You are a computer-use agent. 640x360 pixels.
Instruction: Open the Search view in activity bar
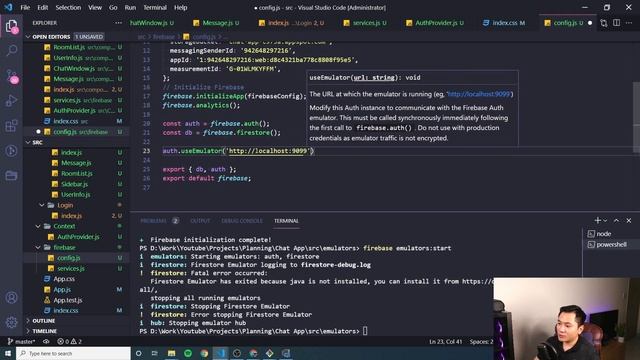coord(11,51)
